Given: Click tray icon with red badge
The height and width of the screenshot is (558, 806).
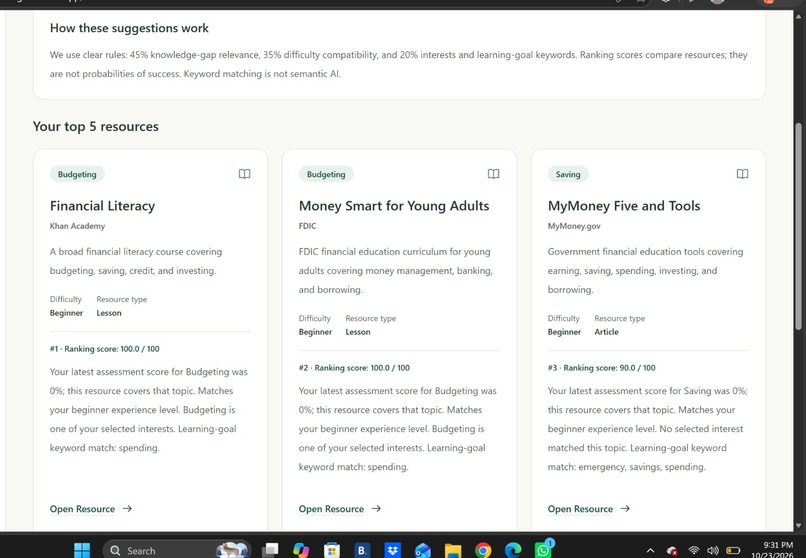Looking at the screenshot, I should pyautogui.click(x=672, y=551).
